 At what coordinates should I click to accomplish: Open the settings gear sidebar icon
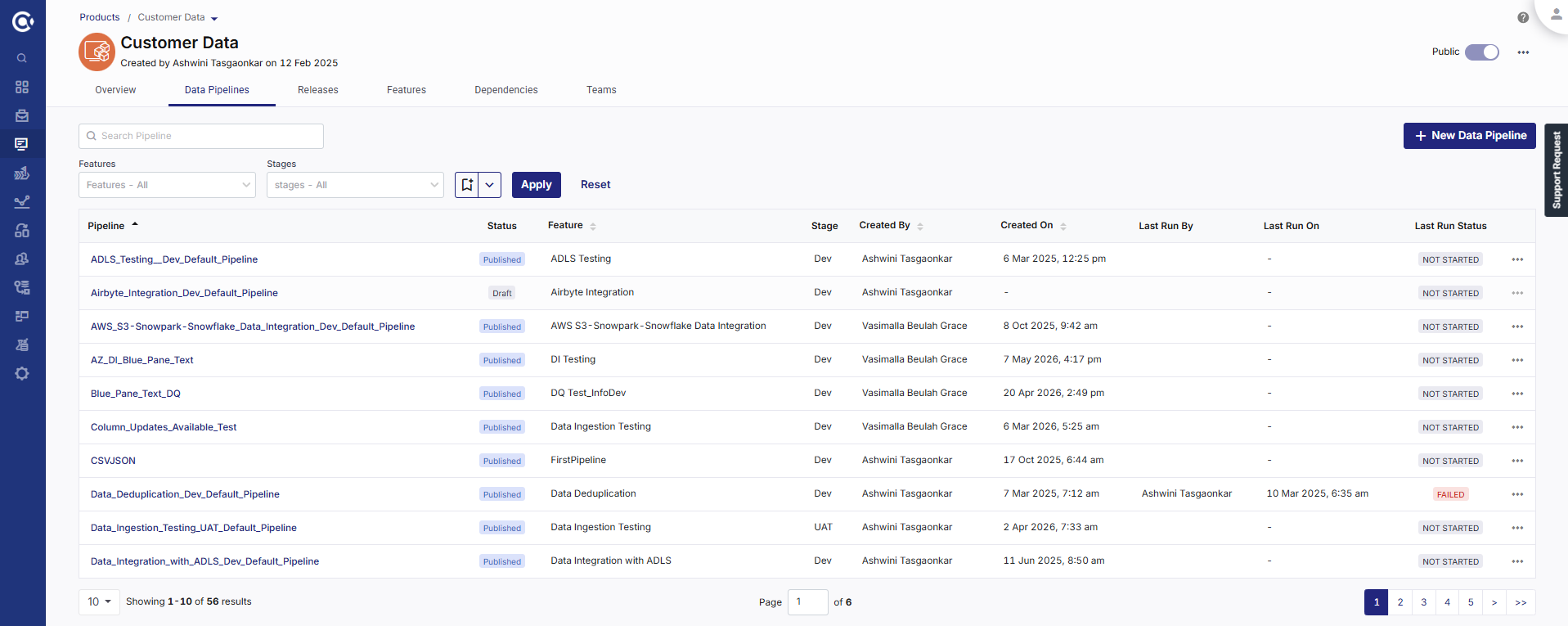click(22, 373)
